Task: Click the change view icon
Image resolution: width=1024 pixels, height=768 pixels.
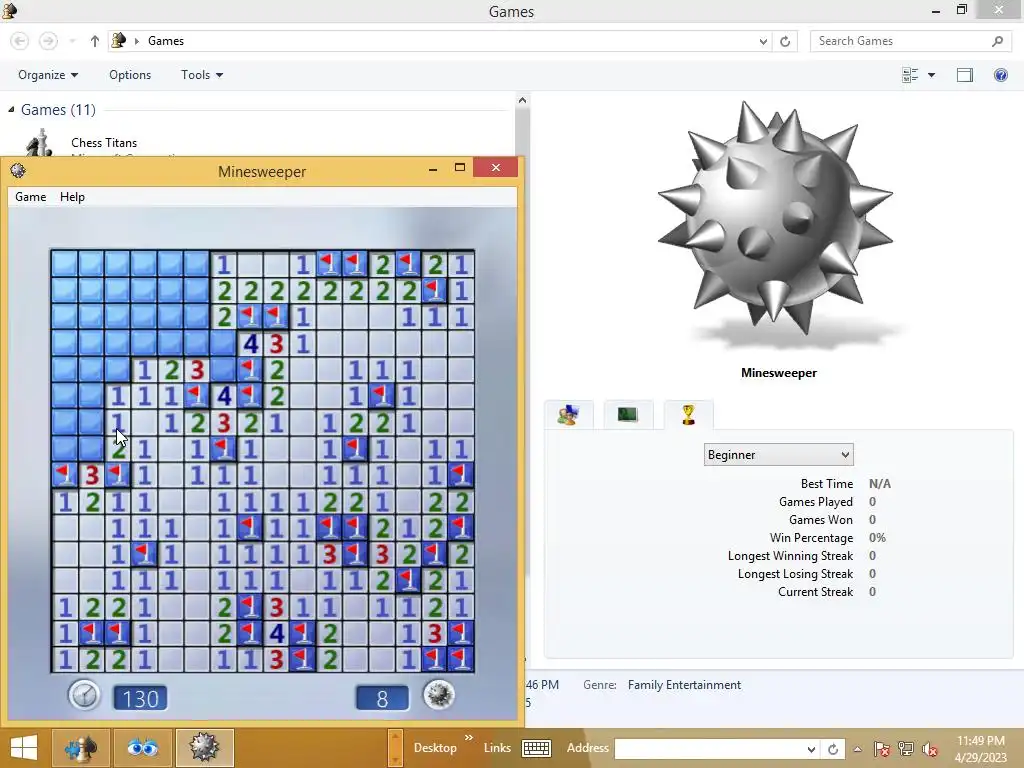Action: [910, 75]
